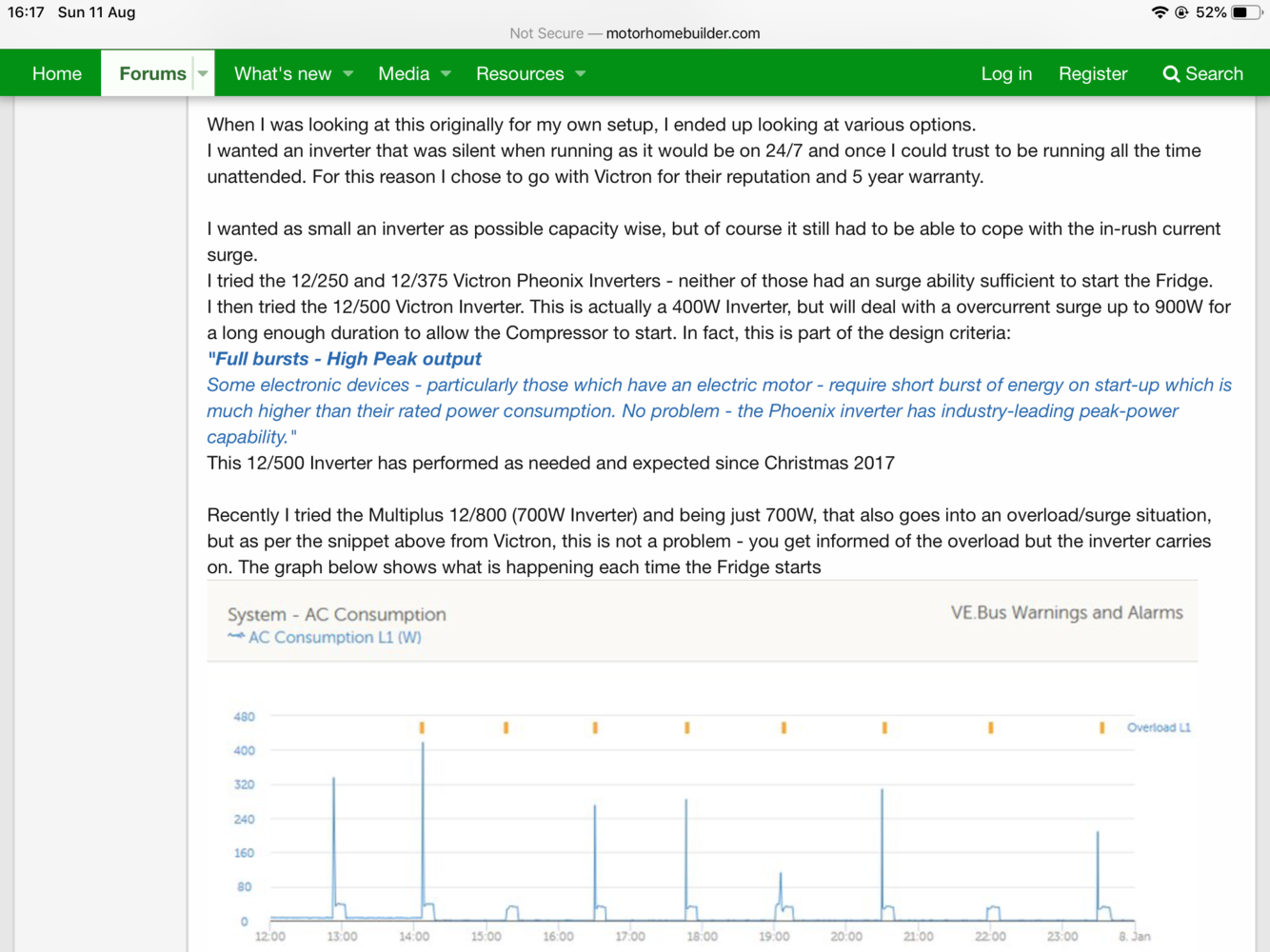Open What's new menu item

click(x=283, y=73)
